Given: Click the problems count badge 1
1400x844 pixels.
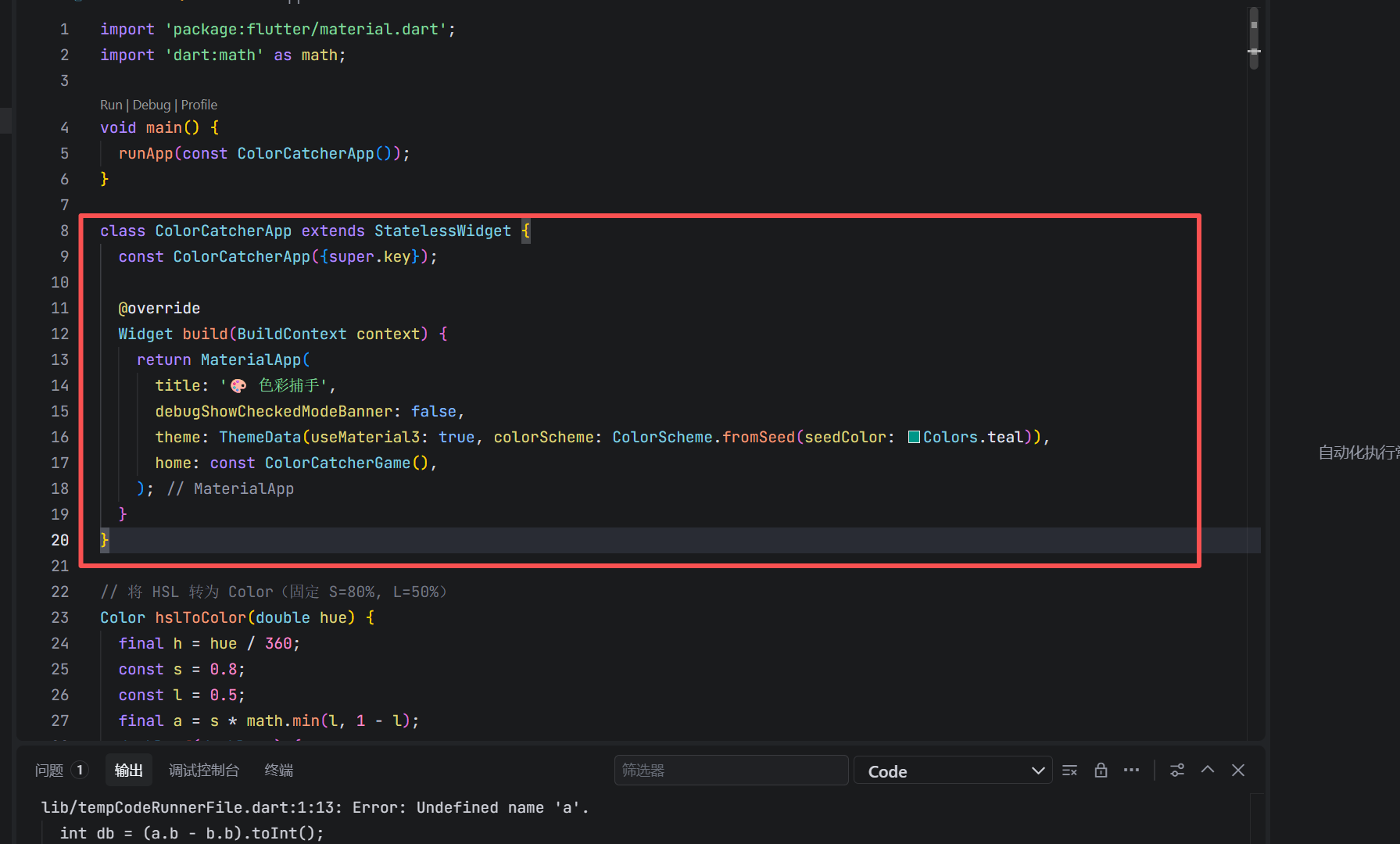Looking at the screenshot, I should coord(80,771).
